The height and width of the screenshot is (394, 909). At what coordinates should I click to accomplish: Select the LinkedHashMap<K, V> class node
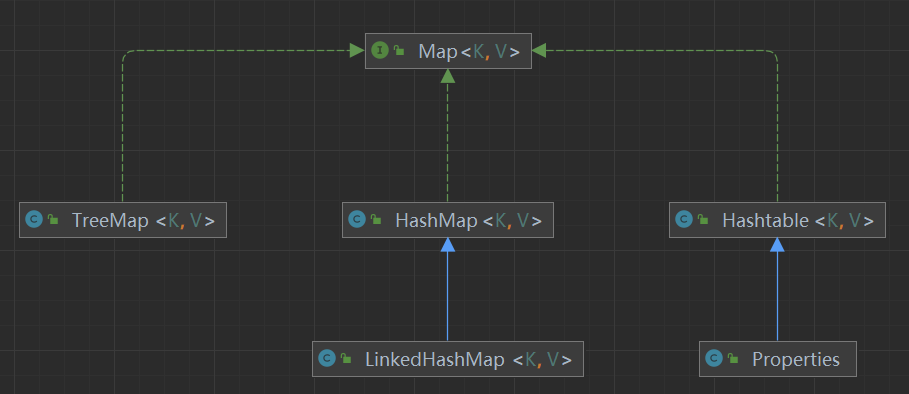coord(448,359)
